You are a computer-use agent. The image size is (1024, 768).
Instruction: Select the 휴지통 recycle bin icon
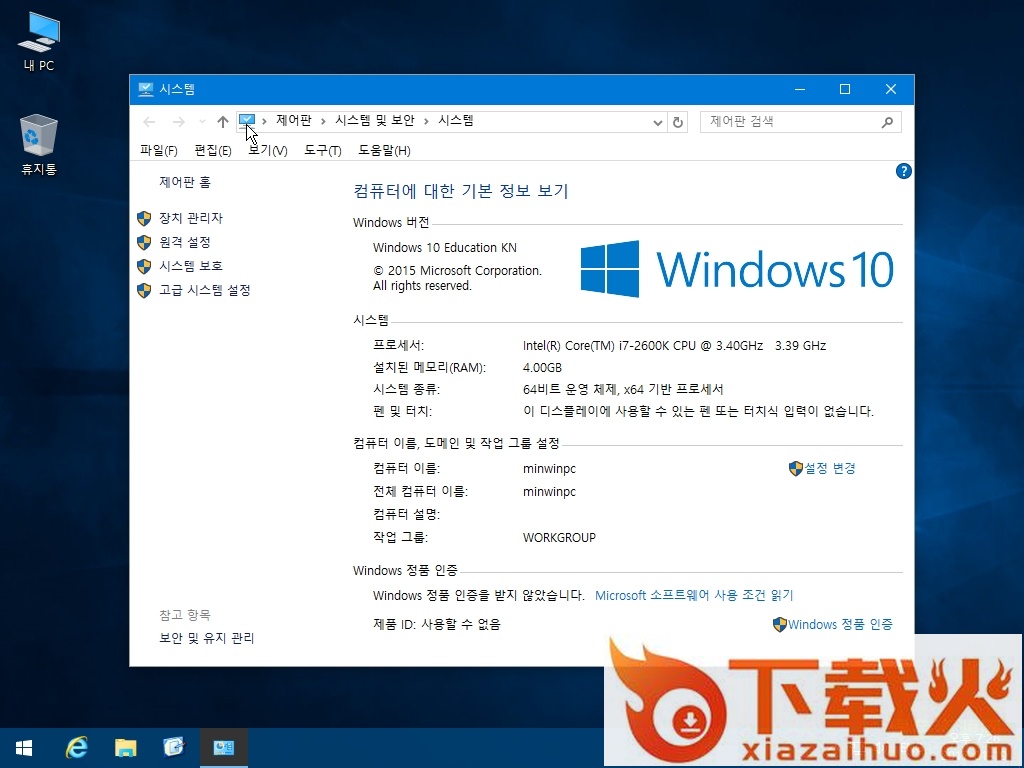tap(39, 144)
